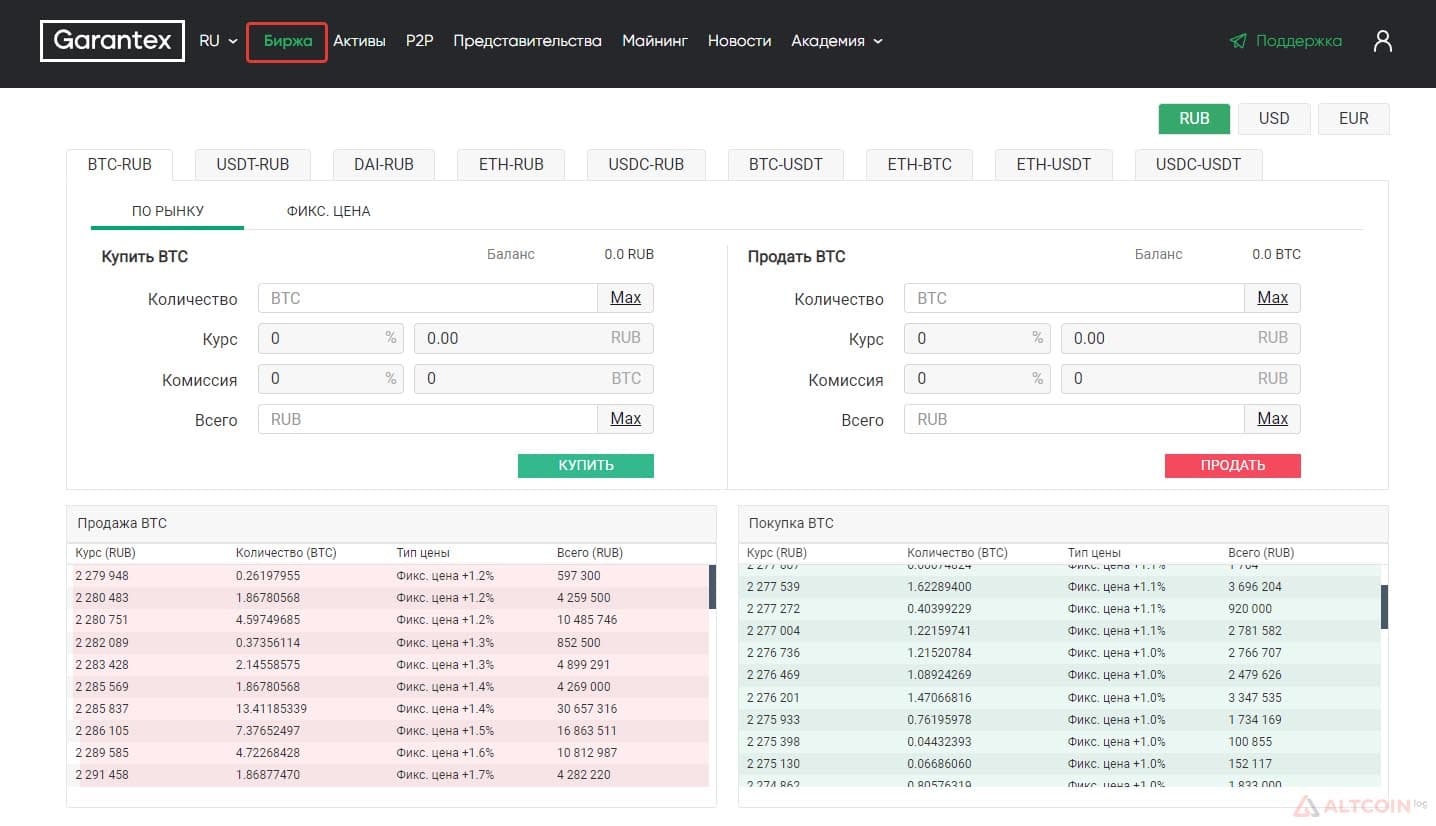1436x826 pixels.
Task: Go to Активы in the navigation
Action: pos(359,41)
